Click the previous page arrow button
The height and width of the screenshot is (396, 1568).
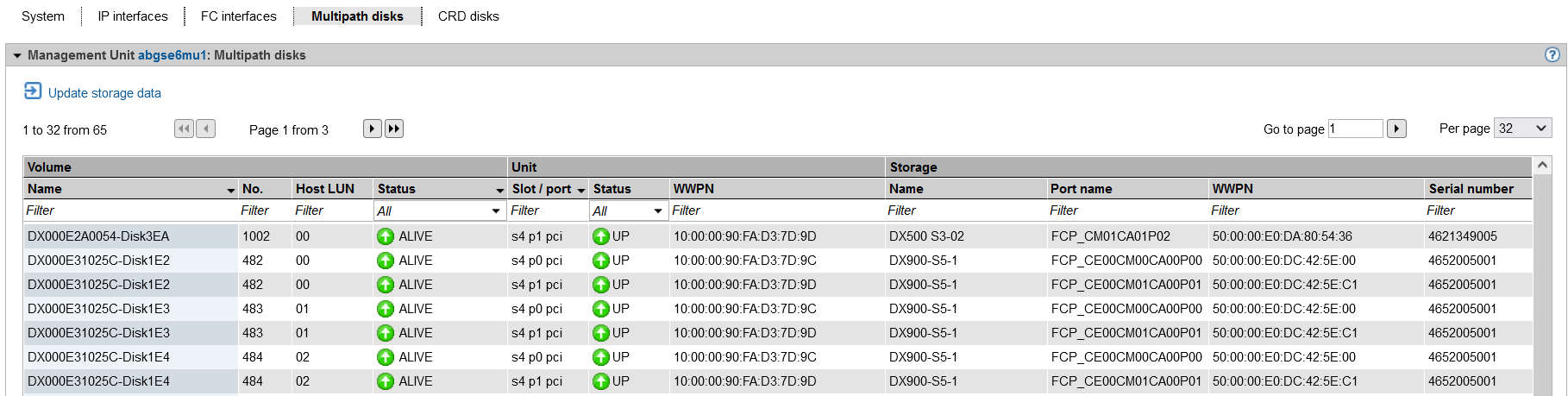click(205, 129)
